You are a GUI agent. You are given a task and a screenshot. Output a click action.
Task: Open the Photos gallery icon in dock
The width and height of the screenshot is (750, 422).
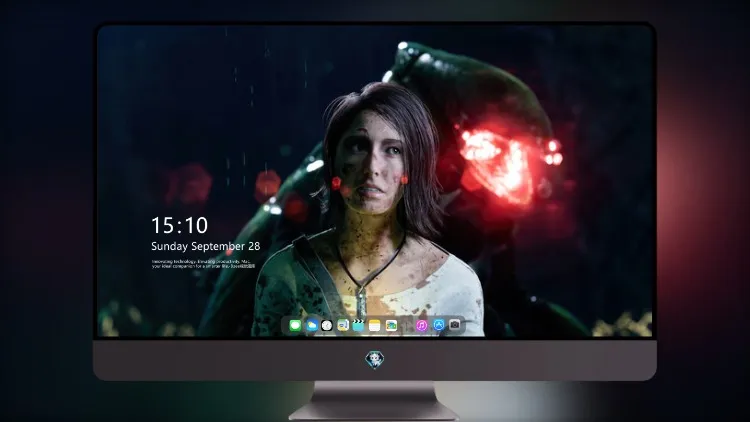(x=391, y=325)
